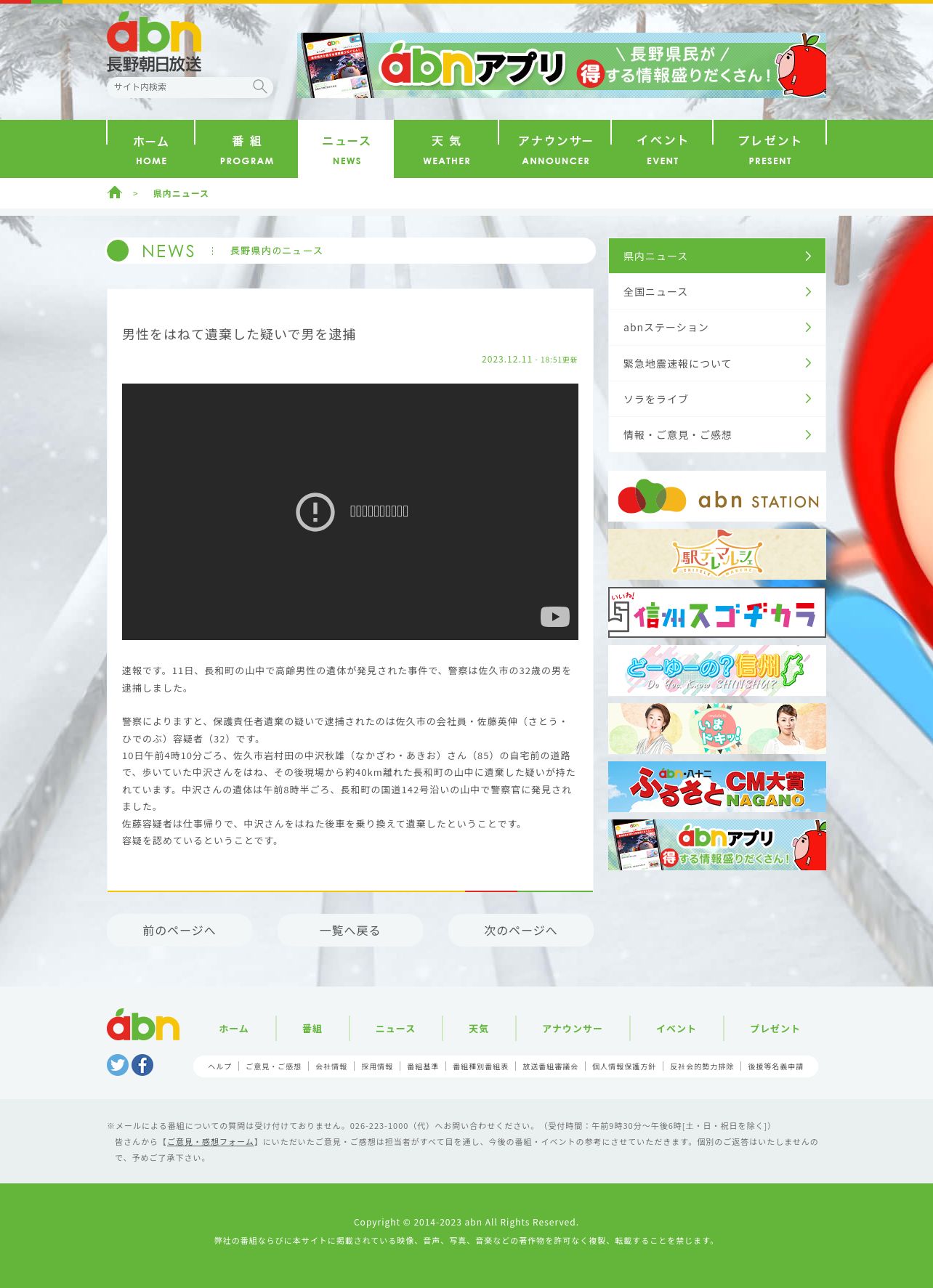Select the ニュース NEWS menu tab
This screenshot has width=933, height=1288.
click(347, 149)
